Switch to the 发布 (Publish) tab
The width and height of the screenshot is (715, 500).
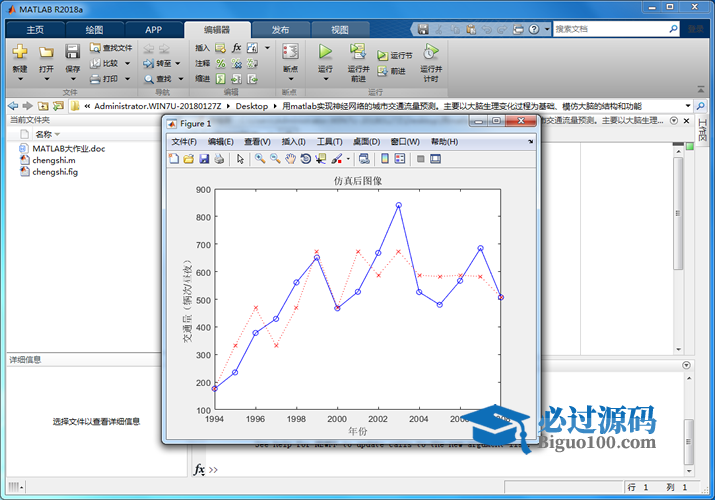coord(280,30)
